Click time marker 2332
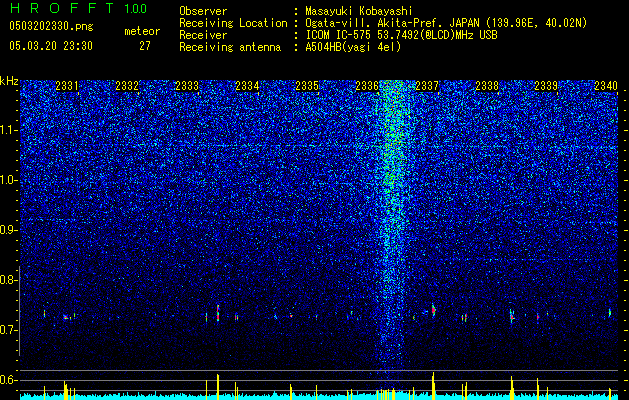This screenshot has width=629, height=400. click(127, 86)
